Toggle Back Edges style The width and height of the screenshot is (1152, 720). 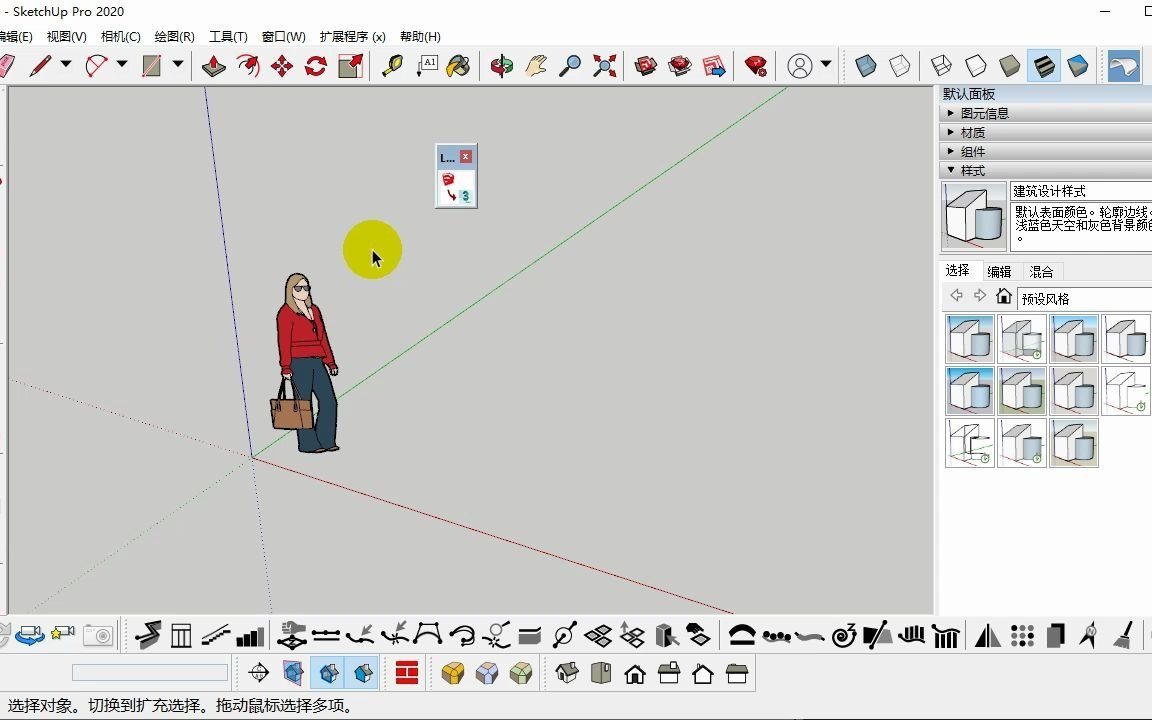900,66
